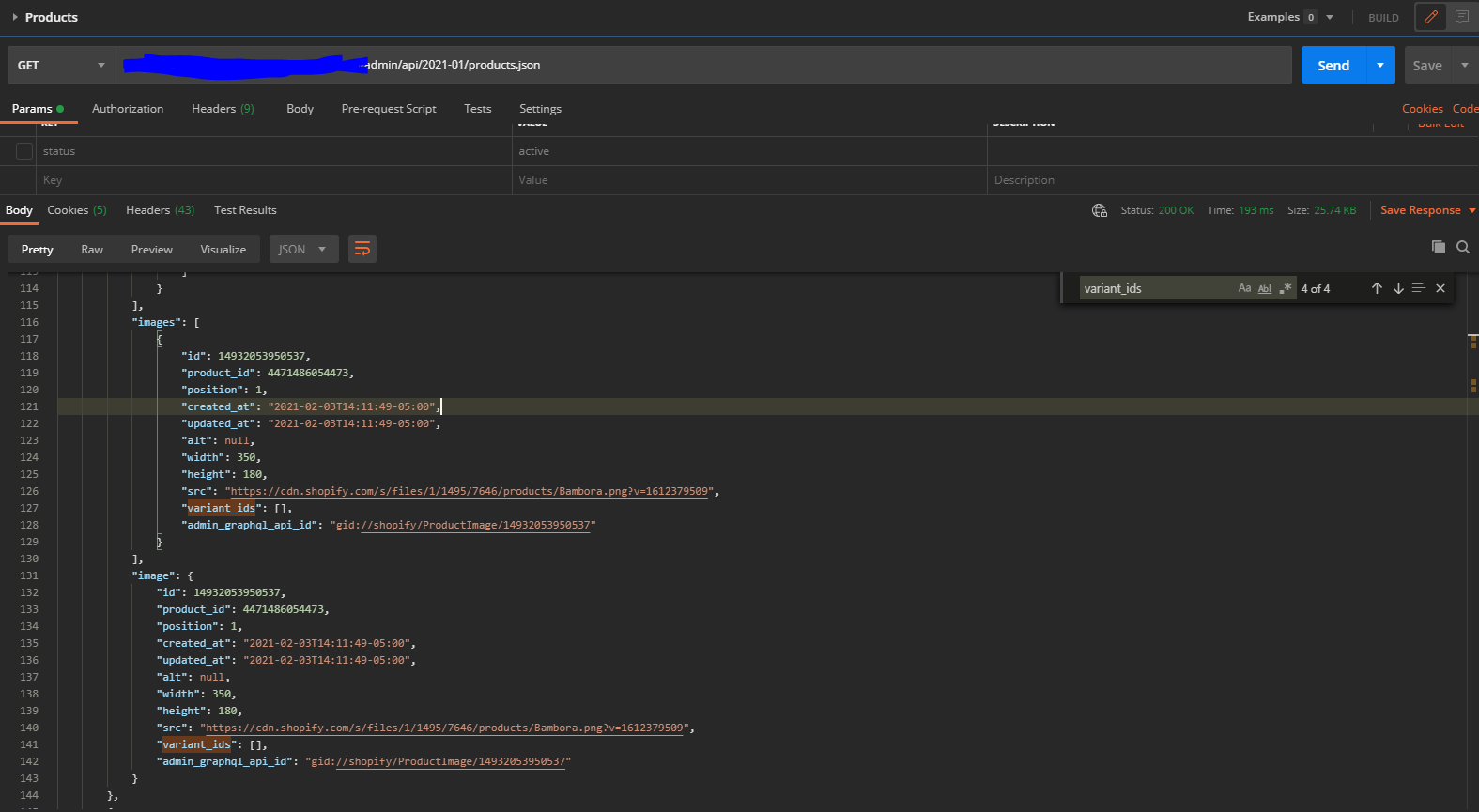Open the Test Results tab
Screen dimensions: 1479x812
[x=245, y=210]
